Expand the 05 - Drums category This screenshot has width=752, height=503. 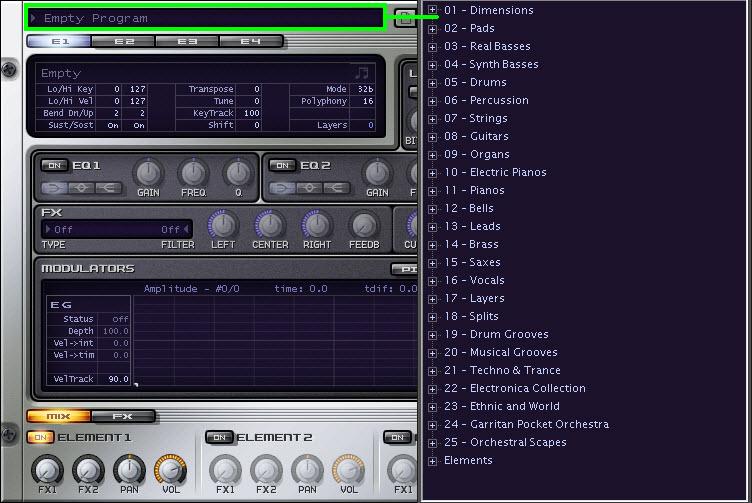coord(432,83)
